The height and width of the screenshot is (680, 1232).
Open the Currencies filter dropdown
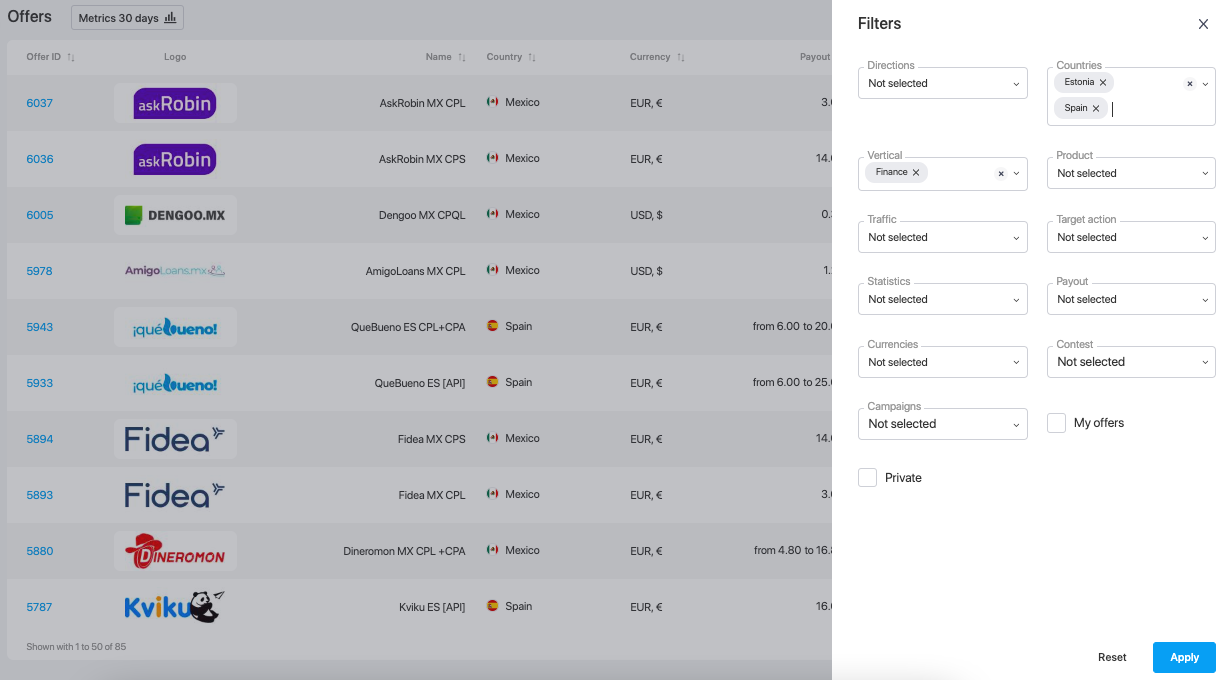[x=942, y=362]
